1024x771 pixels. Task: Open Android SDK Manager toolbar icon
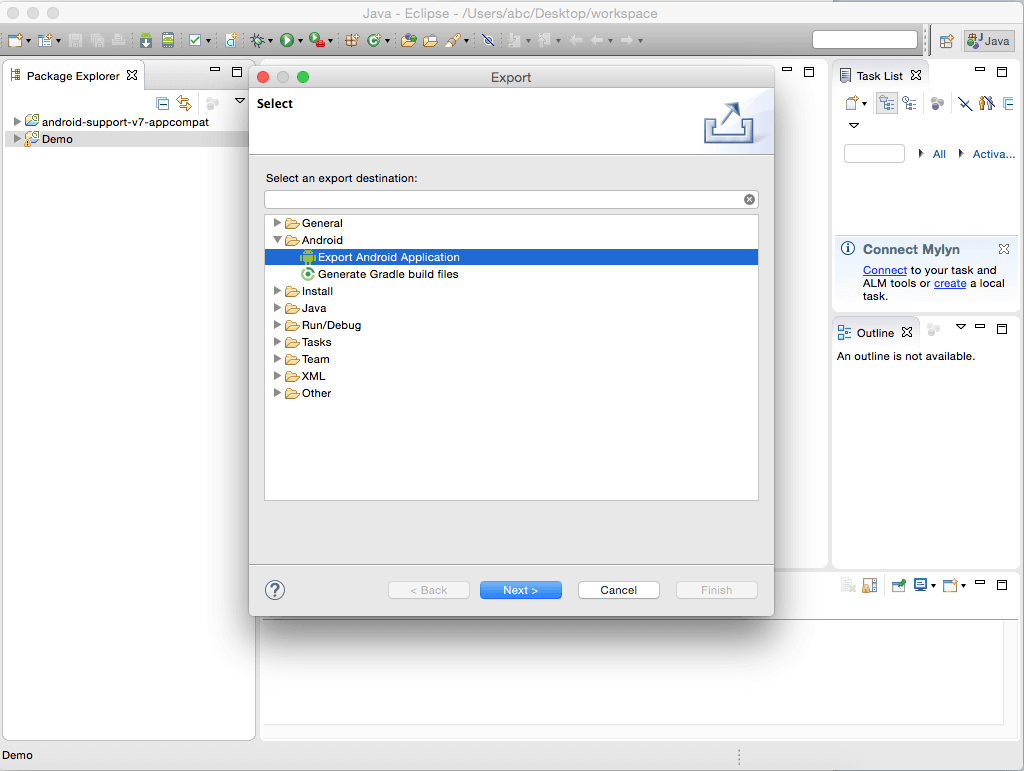click(146, 40)
